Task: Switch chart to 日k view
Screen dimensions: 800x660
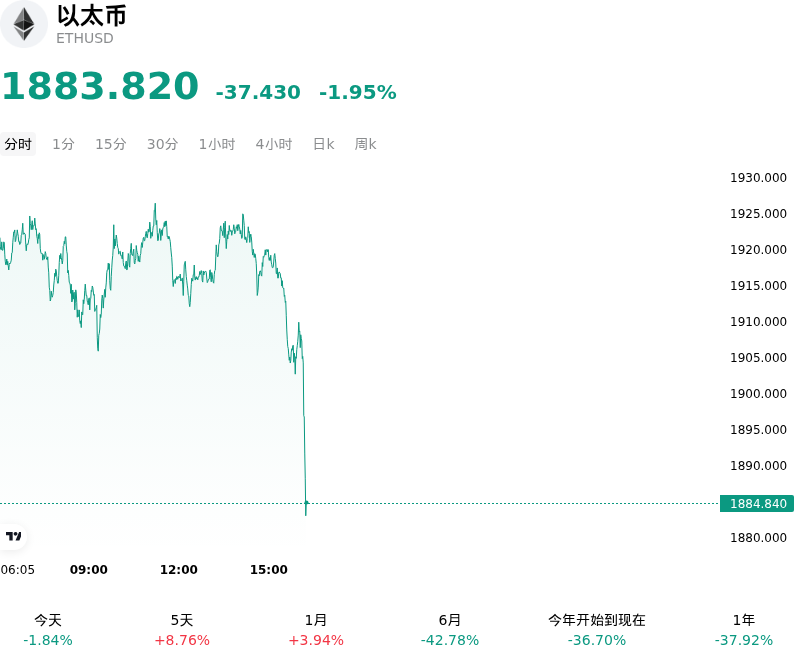Action: (323, 144)
